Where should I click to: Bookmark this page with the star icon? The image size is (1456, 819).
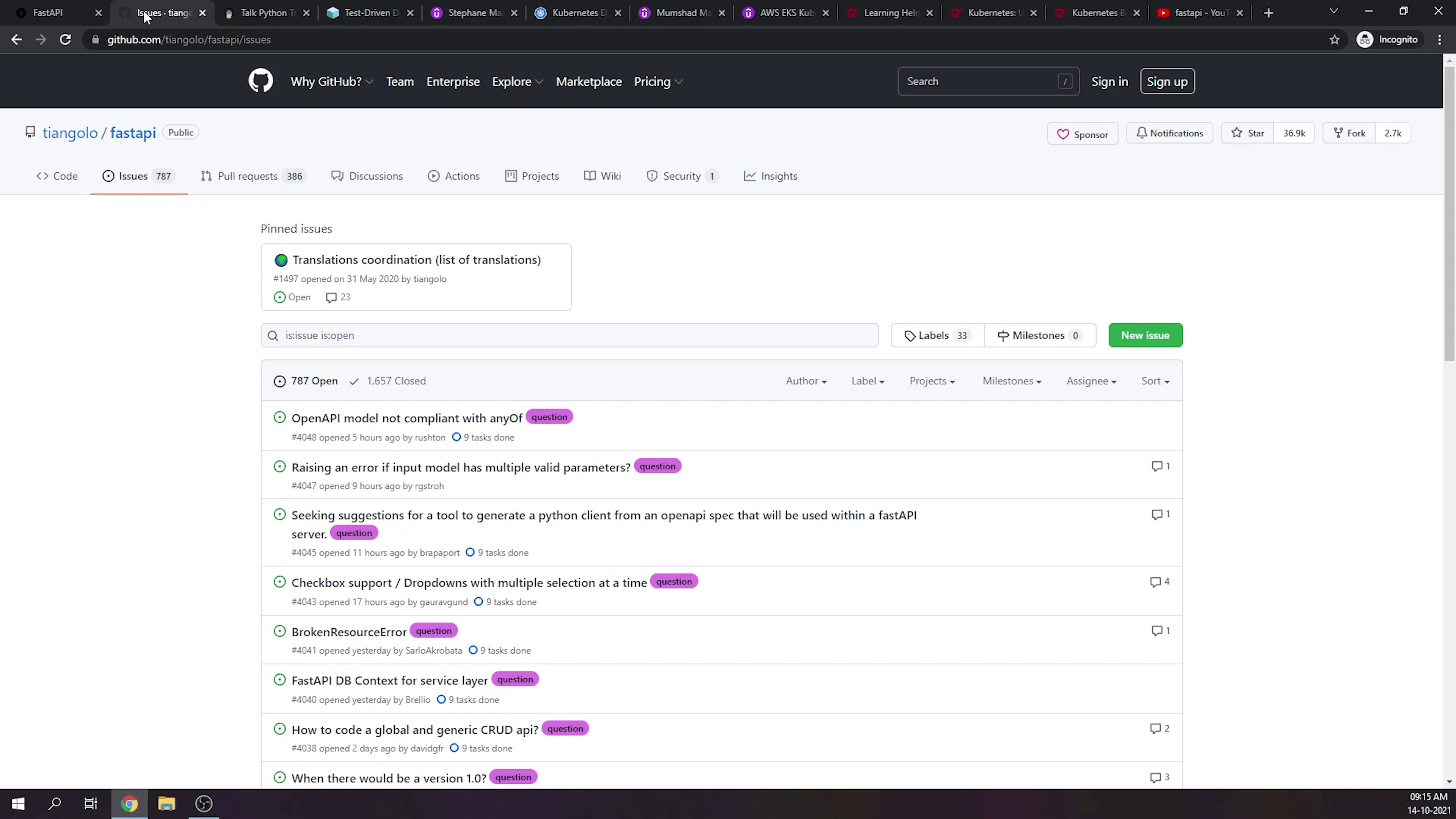pos(1335,39)
